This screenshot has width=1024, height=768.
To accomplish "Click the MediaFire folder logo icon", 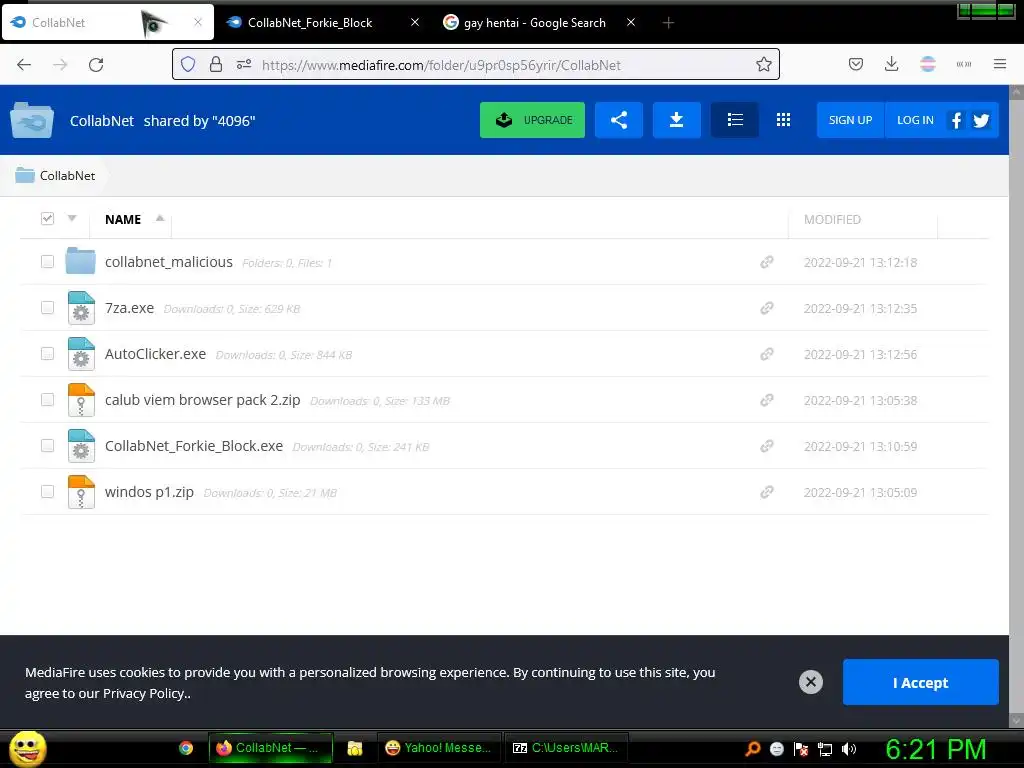I will point(31,120).
